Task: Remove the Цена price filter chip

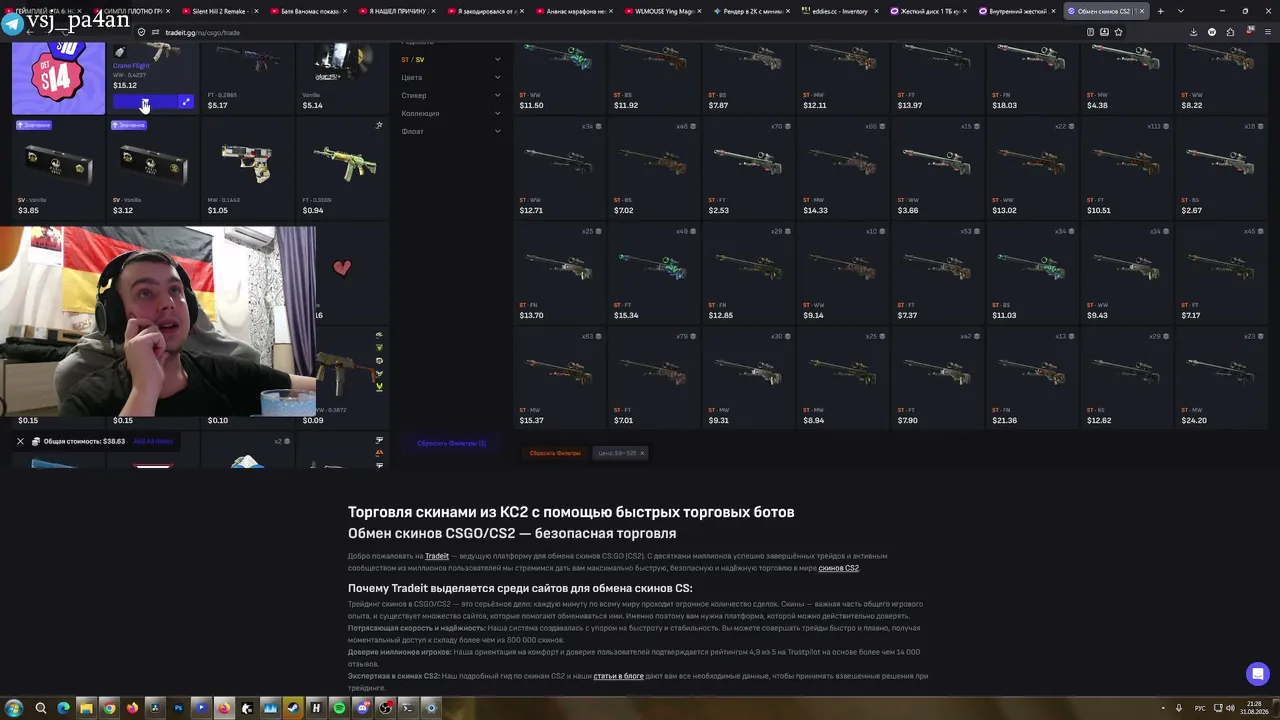Action: (642, 453)
